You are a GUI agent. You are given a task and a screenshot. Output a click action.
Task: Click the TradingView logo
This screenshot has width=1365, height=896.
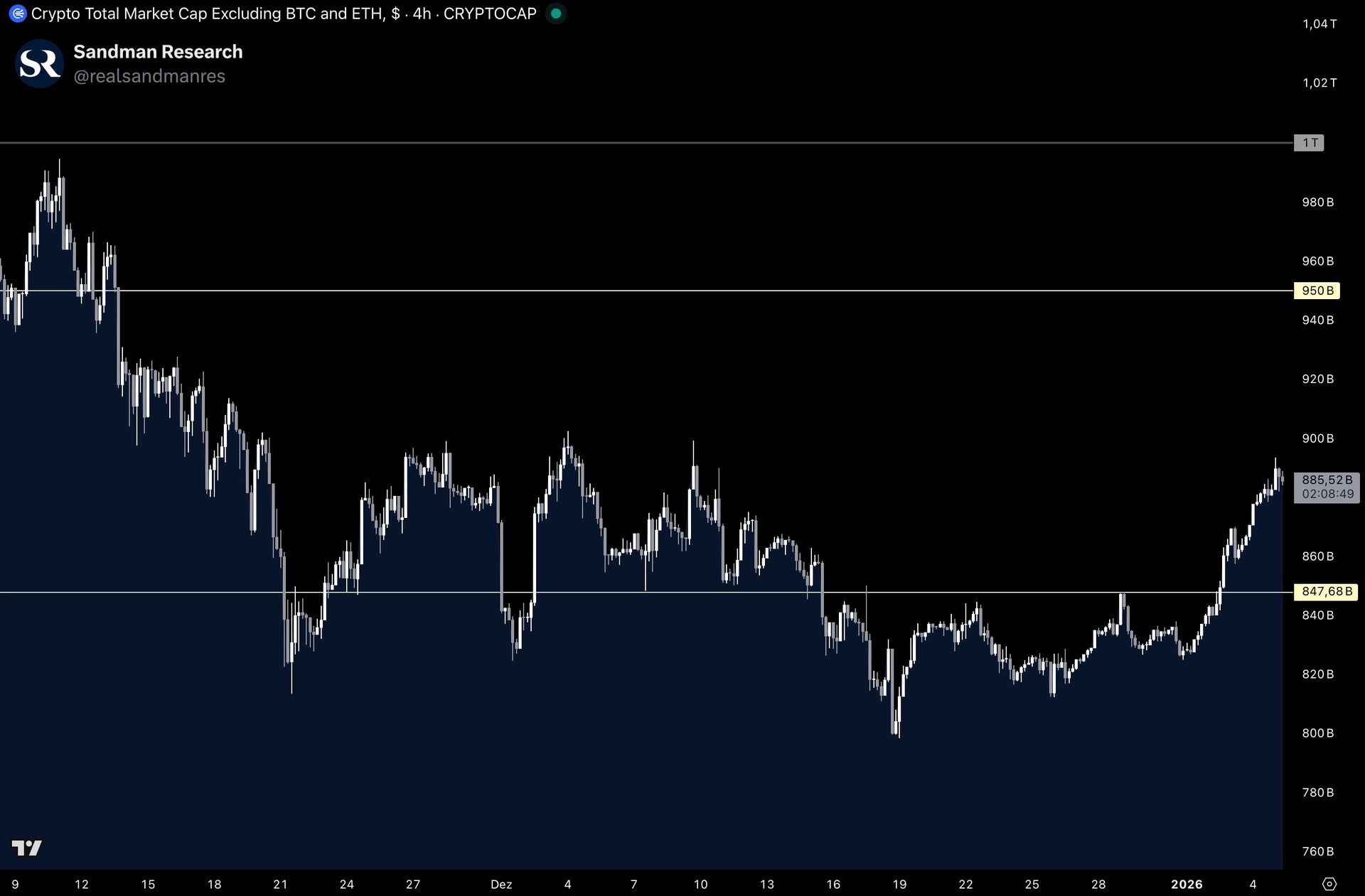click(x=27, y=848)
